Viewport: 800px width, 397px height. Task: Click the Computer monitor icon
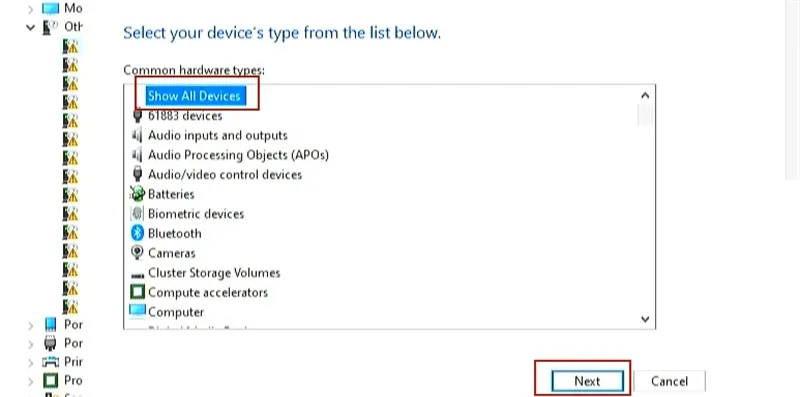pos(137,311)
